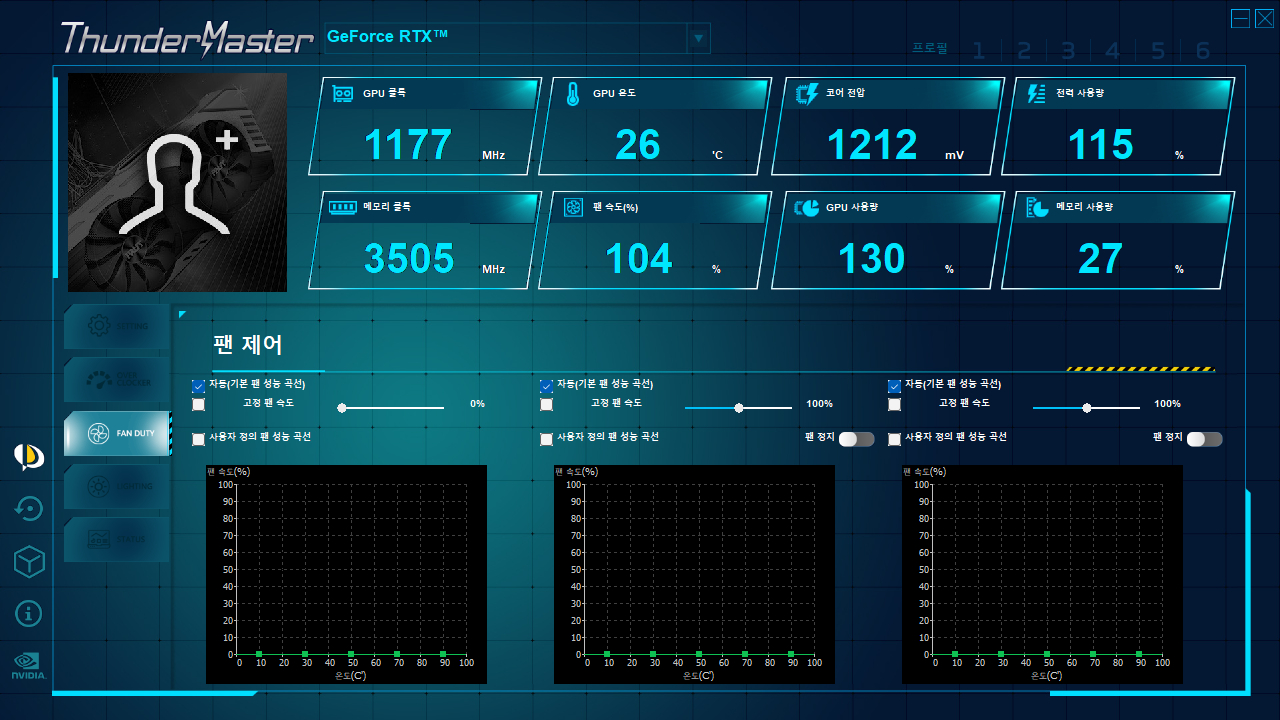Click the third fan's 100% speed slider
Image resolution: width=1280 pixels, height=720 pixels.
tap(1086, 408)
